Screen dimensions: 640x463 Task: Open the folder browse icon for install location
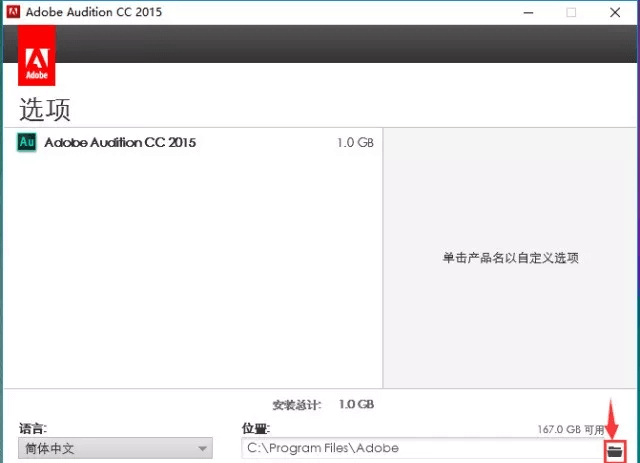615,451
